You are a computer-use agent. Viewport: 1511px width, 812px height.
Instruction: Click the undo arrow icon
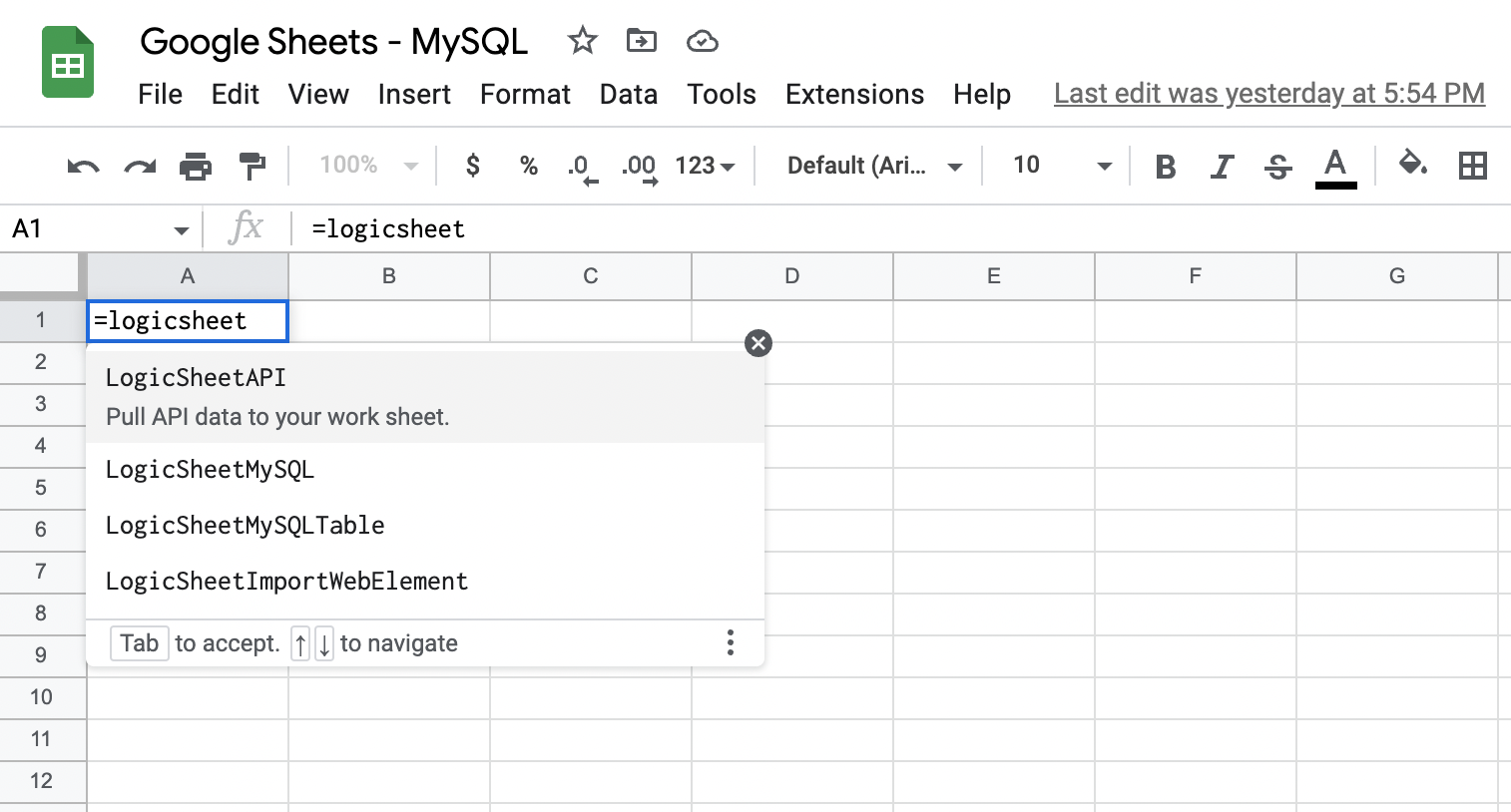[x=83, y=166]
